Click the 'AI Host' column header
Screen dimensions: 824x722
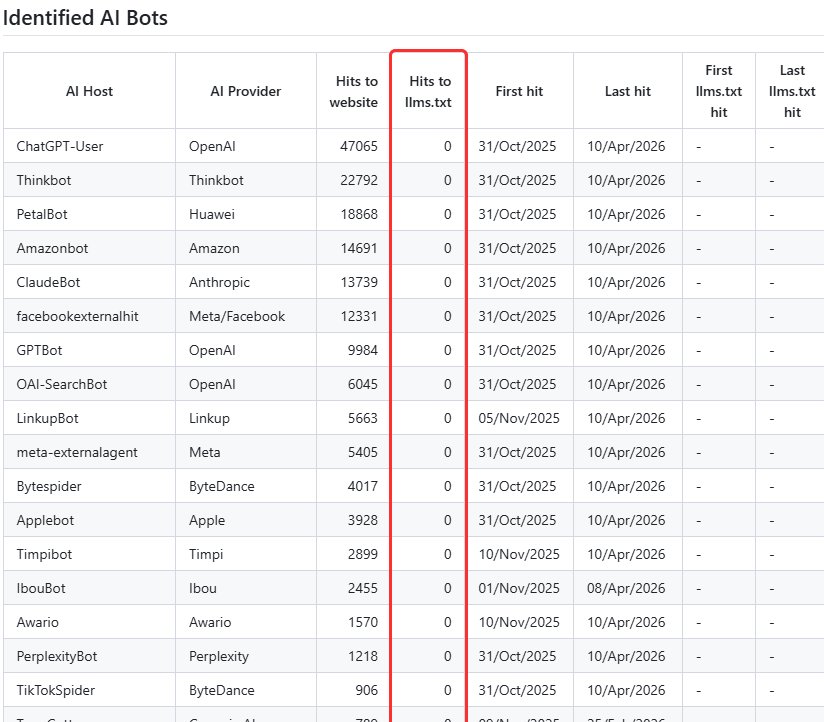pos(89,91)
